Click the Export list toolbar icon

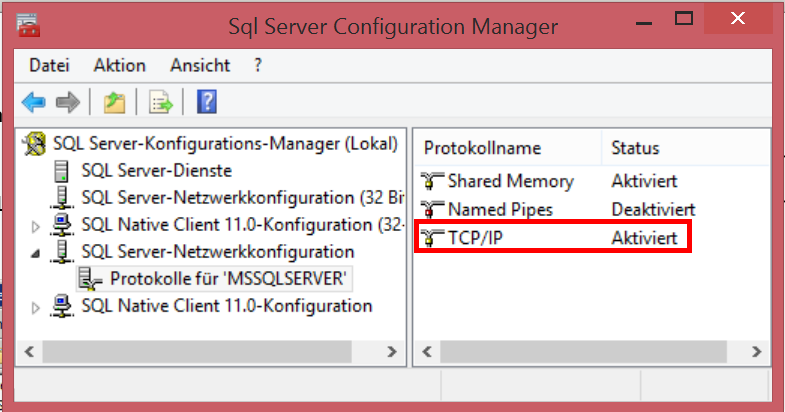pyautogui.click(x=160, y=102)
